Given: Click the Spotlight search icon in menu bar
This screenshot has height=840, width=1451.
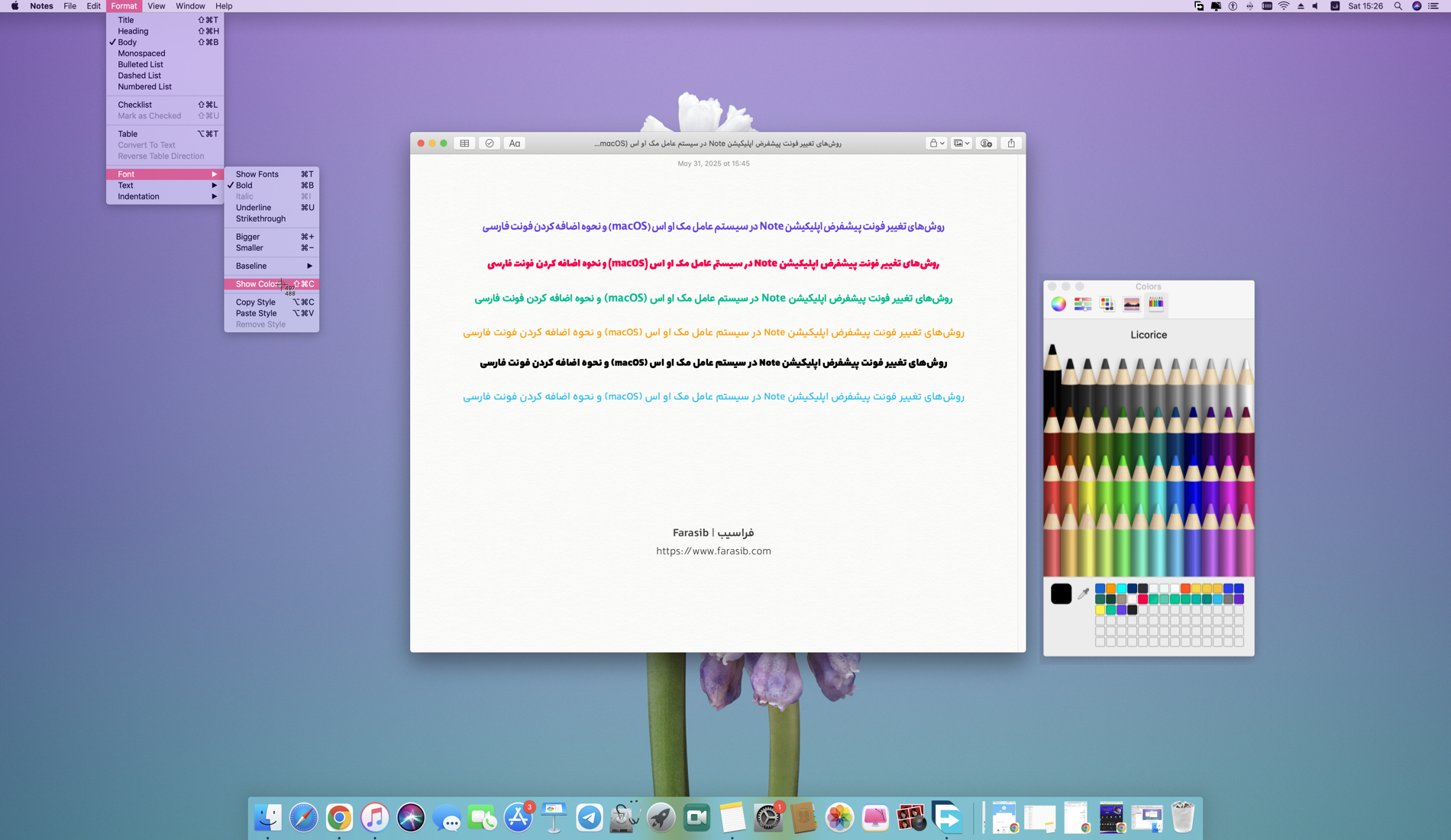Looking at the screenshot, I should point(1398,6).
